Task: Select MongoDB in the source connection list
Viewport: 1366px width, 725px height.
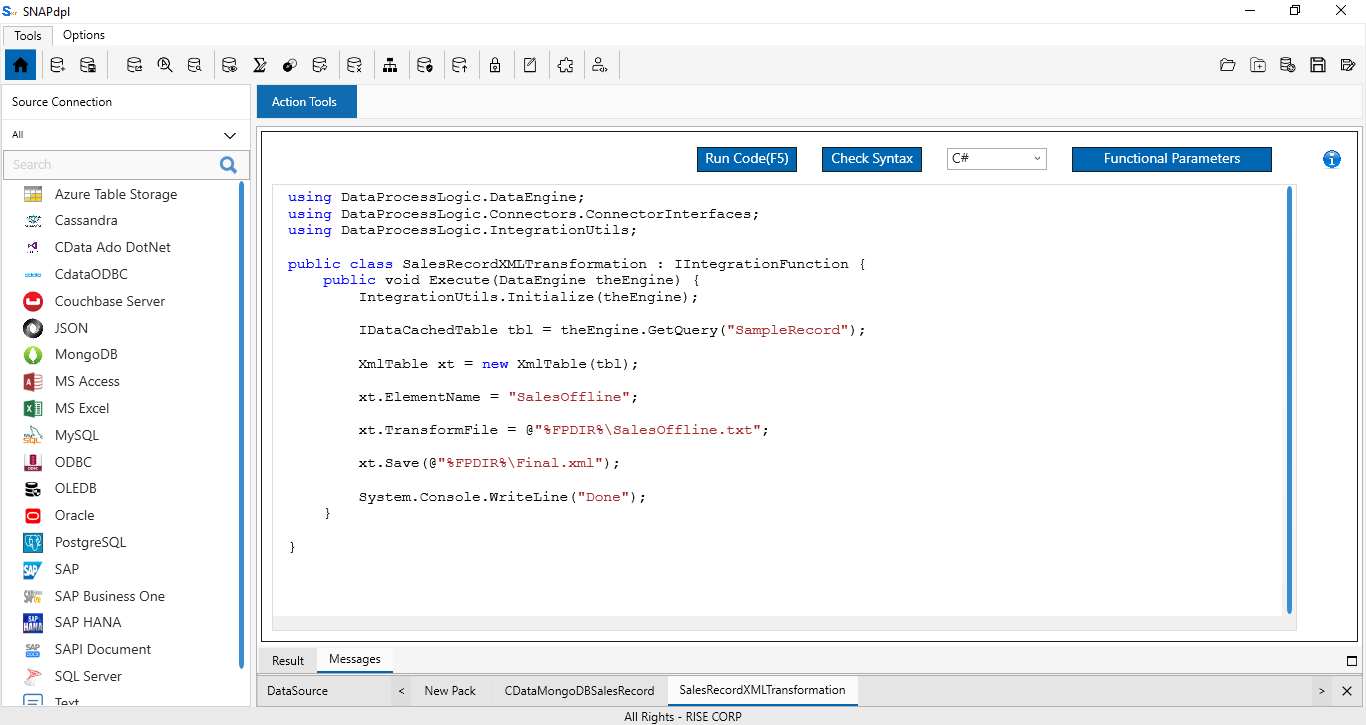Action: tap(86, 355)
